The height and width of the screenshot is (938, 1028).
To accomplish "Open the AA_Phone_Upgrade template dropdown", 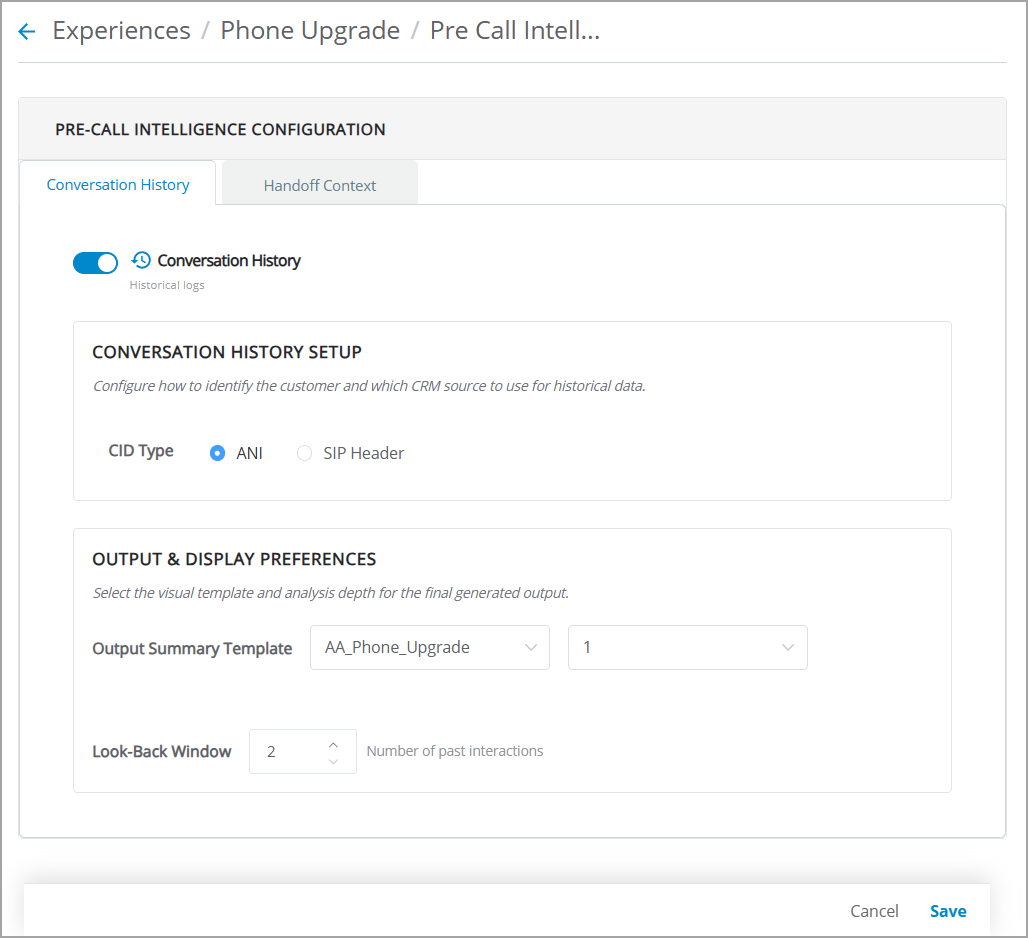I will click(x=429, y=648).
